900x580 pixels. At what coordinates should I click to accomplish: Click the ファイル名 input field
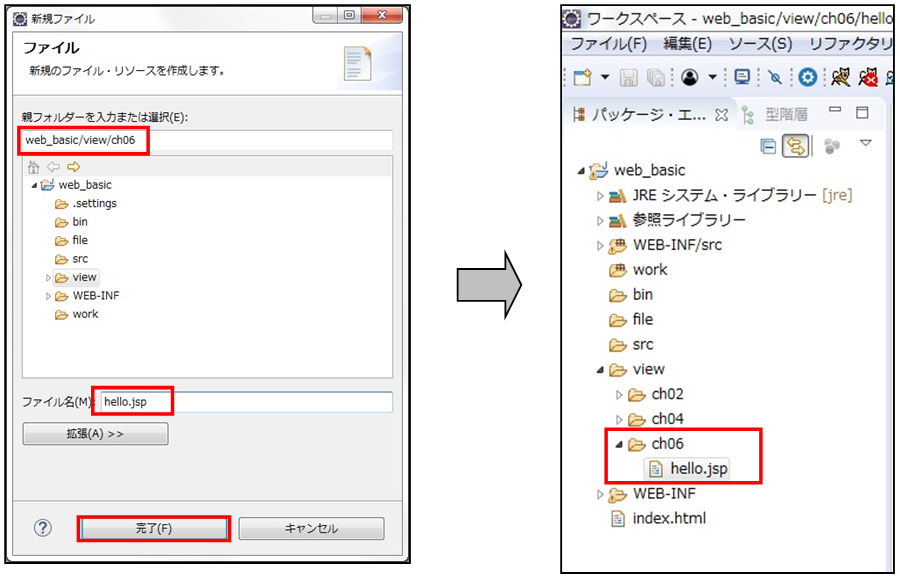(246, 401)
